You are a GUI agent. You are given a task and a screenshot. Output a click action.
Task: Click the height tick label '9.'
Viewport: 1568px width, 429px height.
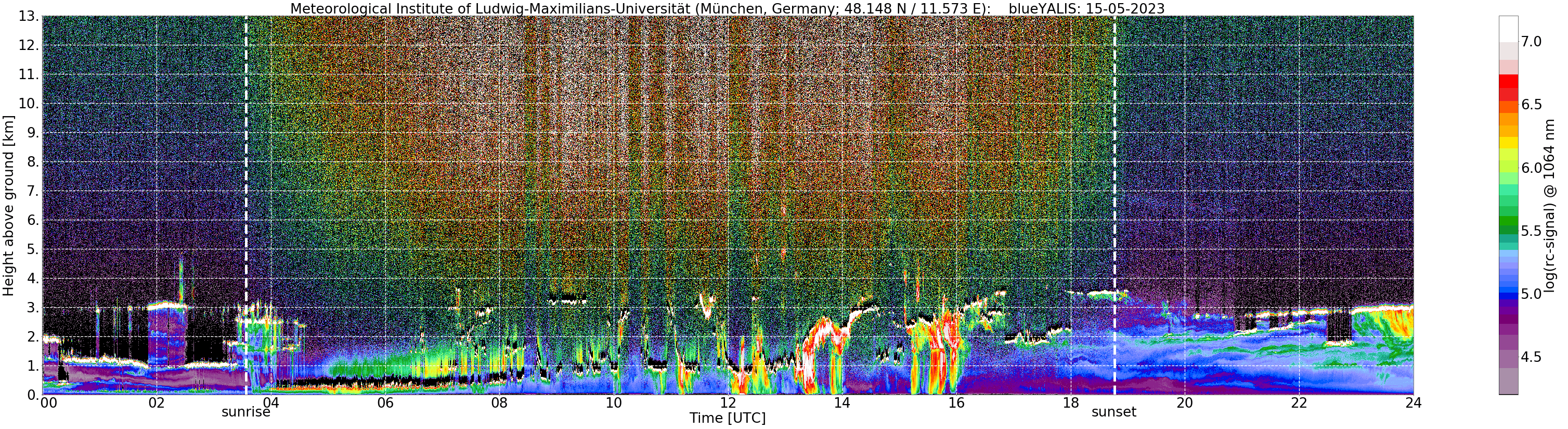(33, 133)
